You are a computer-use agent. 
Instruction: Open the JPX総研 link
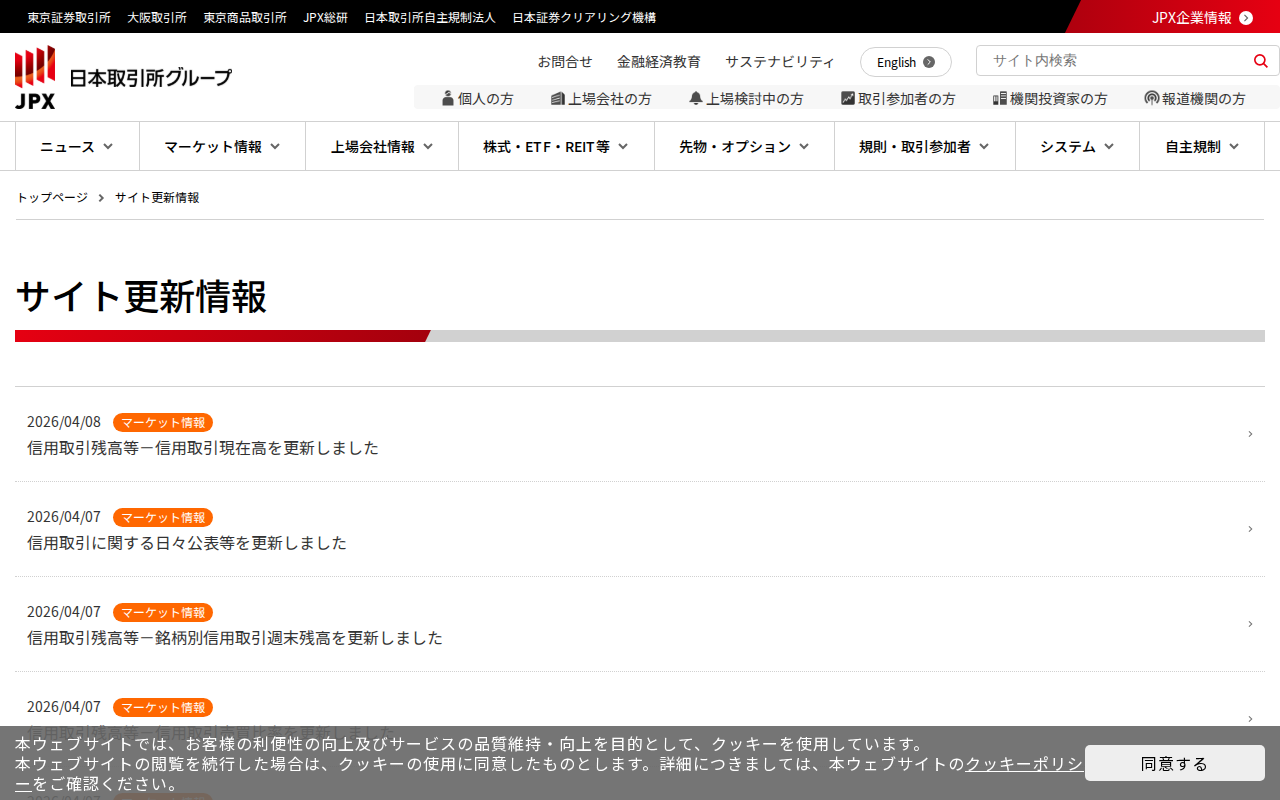[x=326, y=18]
